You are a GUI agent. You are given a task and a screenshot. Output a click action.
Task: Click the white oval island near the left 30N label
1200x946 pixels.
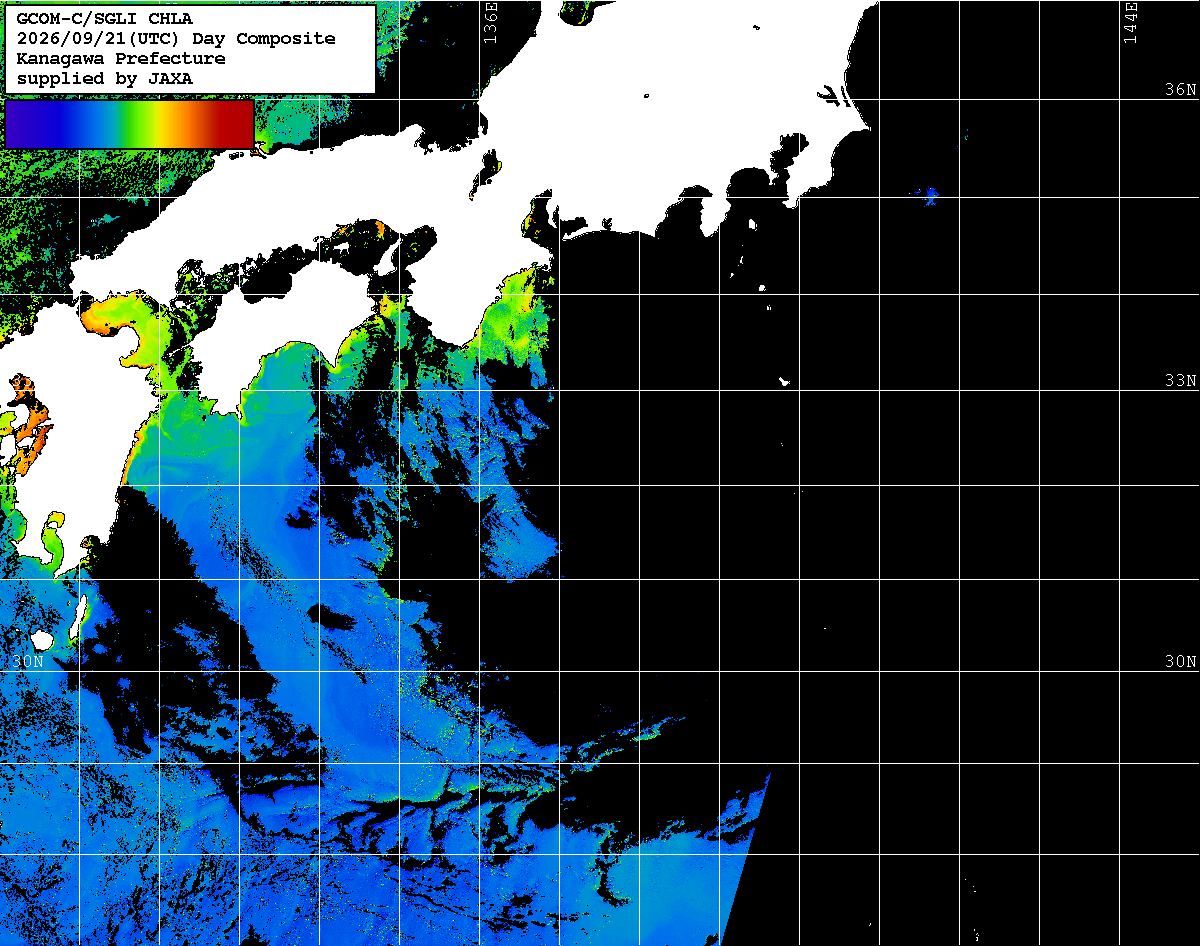(41, 638)
